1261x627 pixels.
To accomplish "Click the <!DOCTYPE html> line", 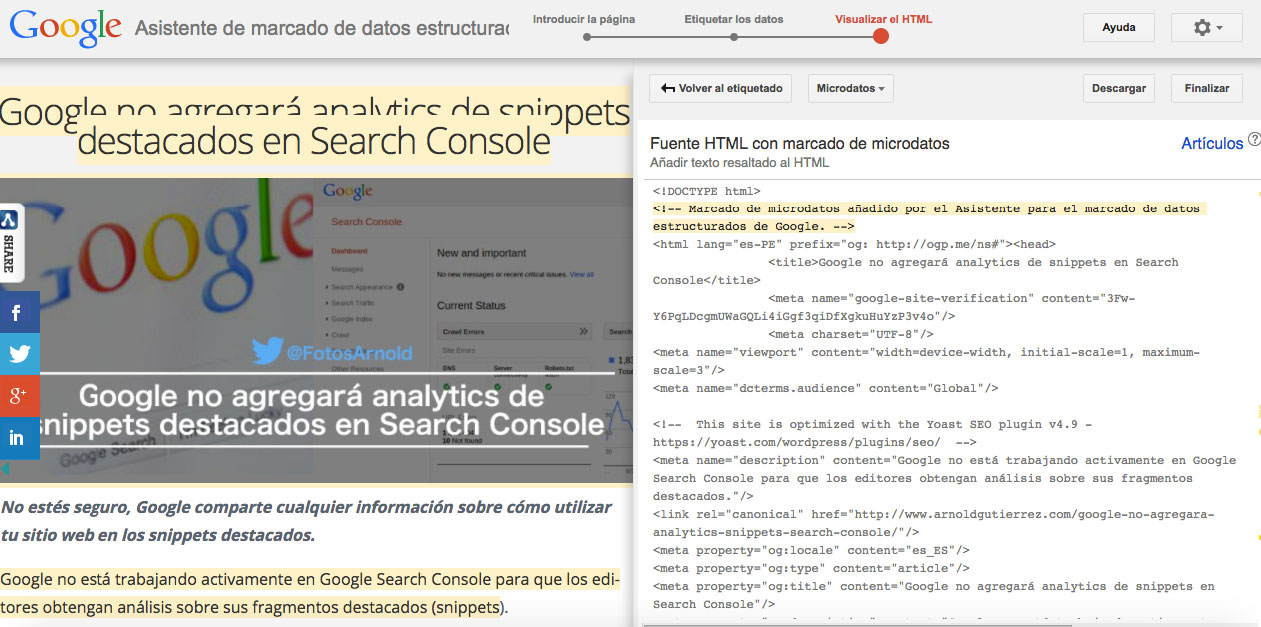I will pyautogui.click(x=707, y=191).
